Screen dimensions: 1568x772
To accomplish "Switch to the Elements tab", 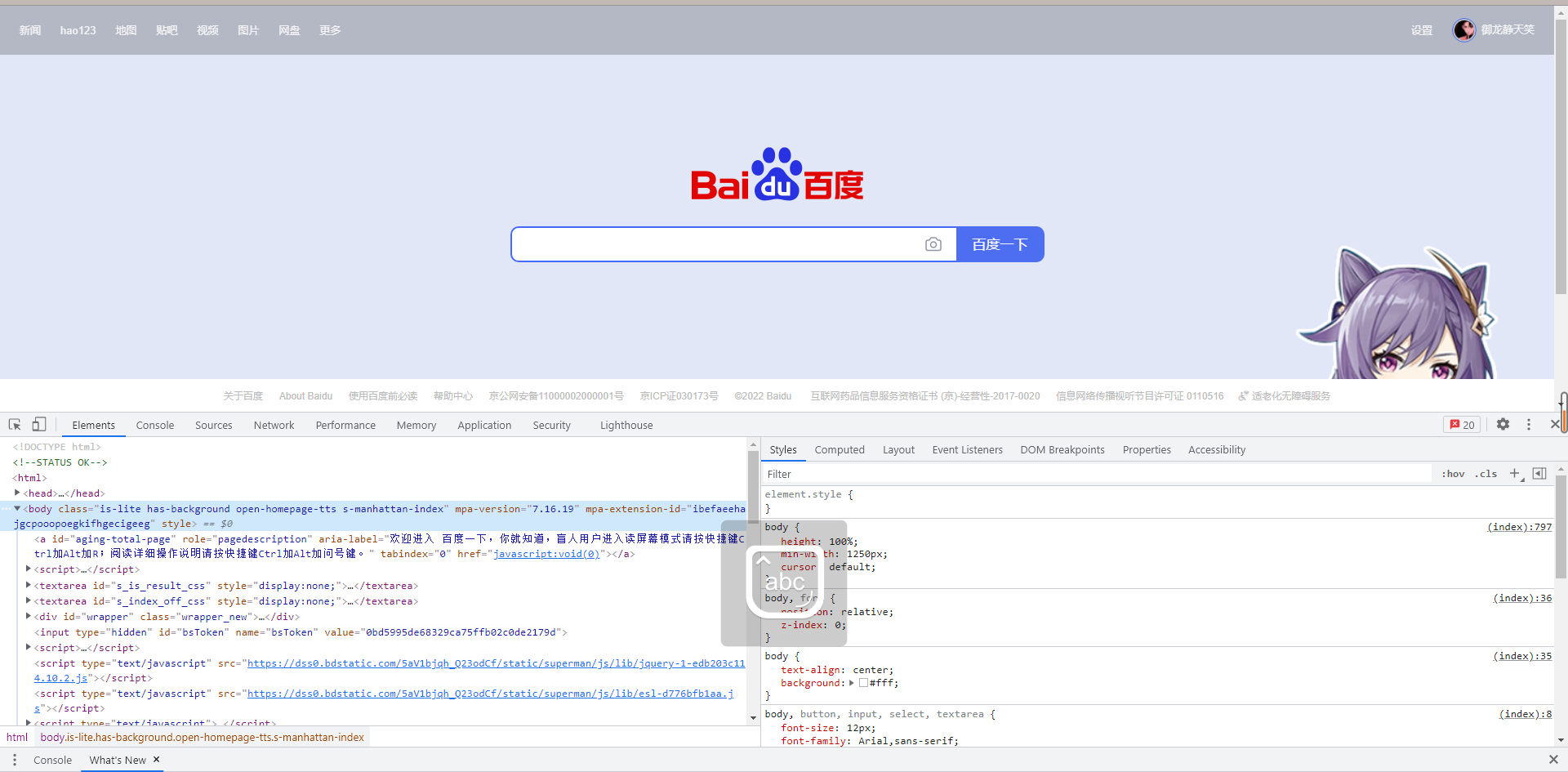I will [93, 425].
